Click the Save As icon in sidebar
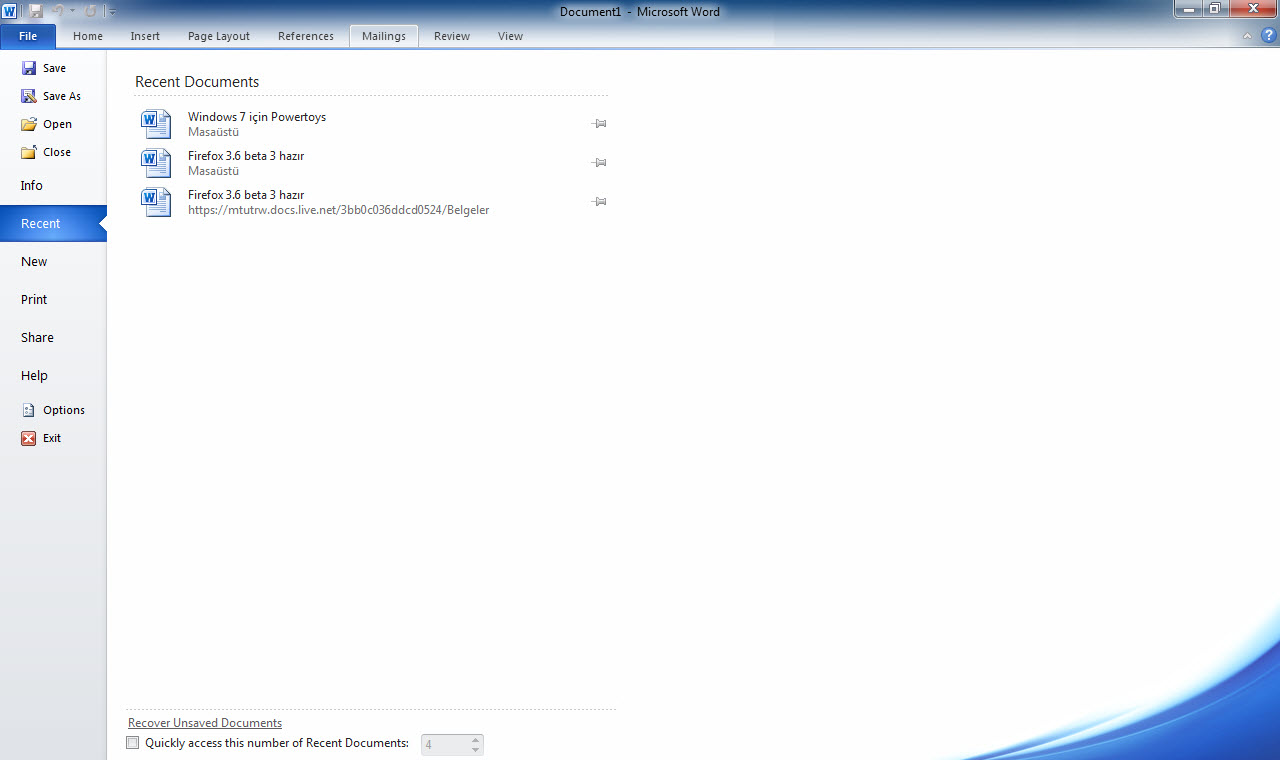Screen dimensions: 1280x760 (x=29, y=96)
